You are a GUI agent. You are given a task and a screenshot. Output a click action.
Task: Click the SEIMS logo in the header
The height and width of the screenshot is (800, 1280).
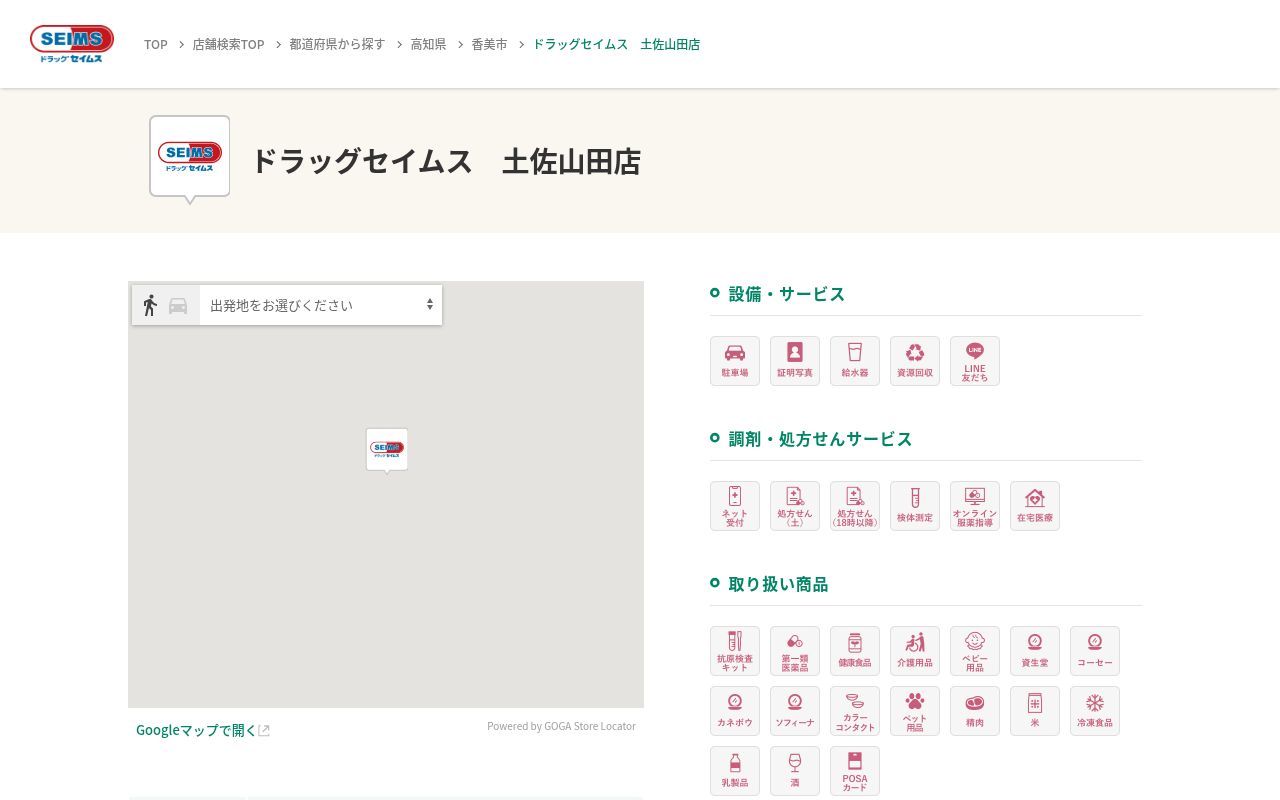click(x=72, y=44)
